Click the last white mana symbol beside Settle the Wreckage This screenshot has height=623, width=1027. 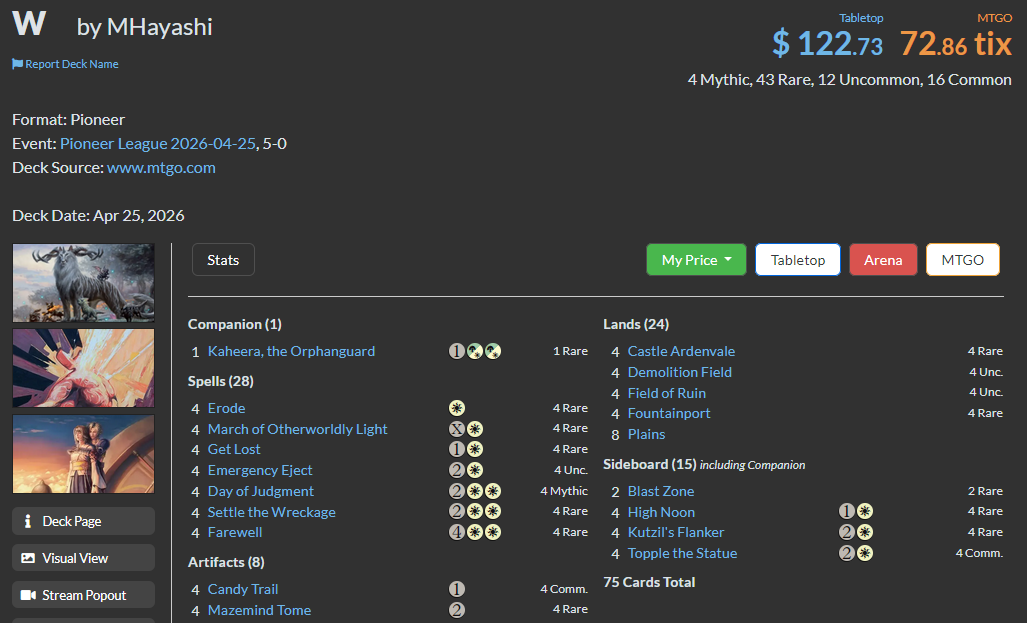point(493,511)
